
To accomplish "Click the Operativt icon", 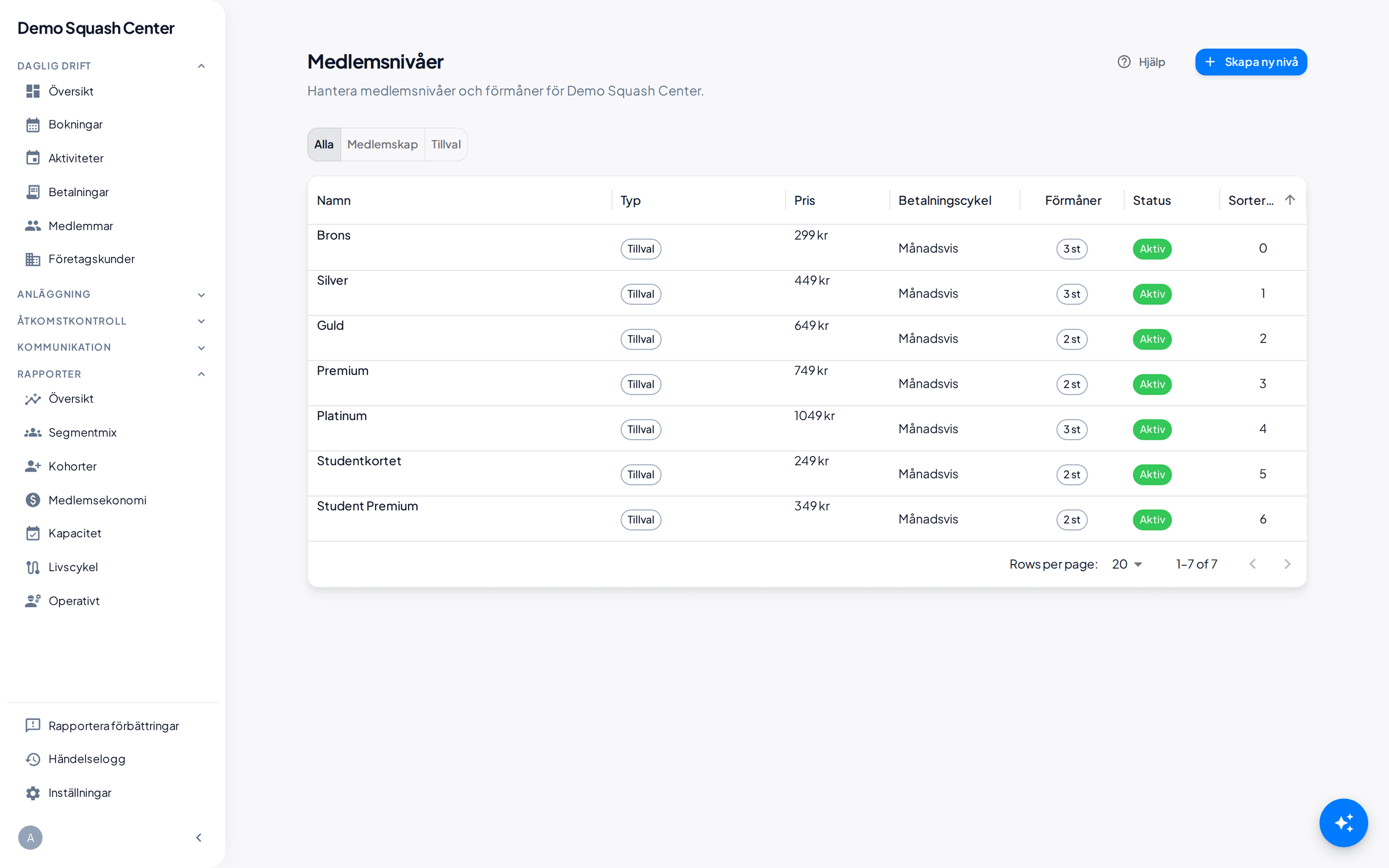I will (x=33, y=601).
